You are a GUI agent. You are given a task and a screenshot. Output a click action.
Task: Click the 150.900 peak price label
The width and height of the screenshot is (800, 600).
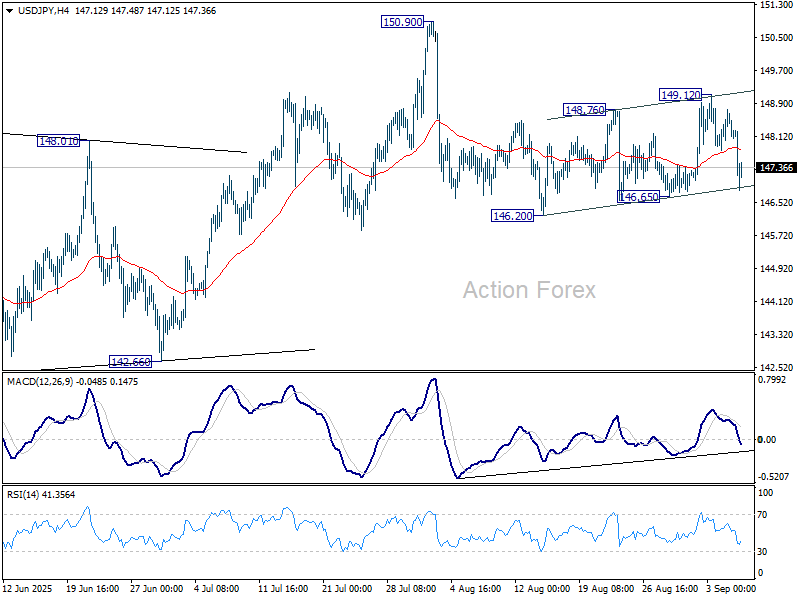coord(403,21)
